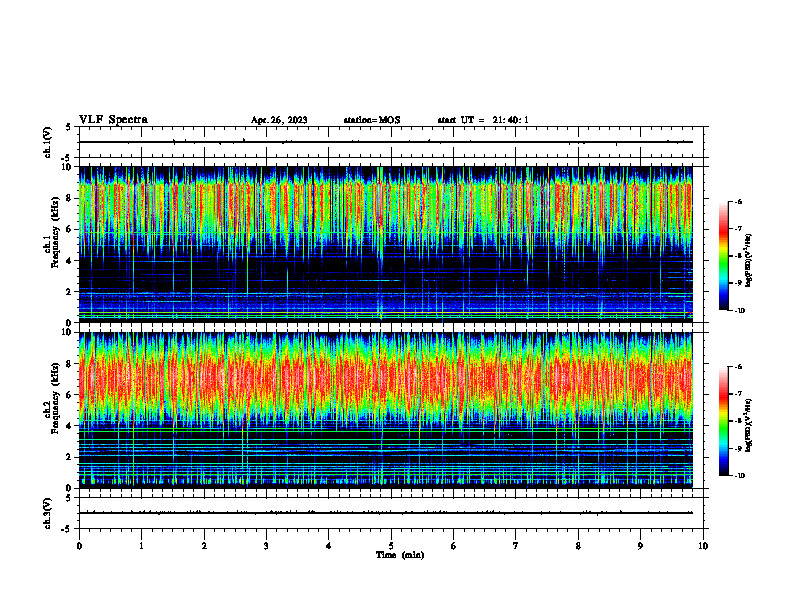Click the "8" tick on the Time axis
792x612 pixels.
tap(578, 546)
